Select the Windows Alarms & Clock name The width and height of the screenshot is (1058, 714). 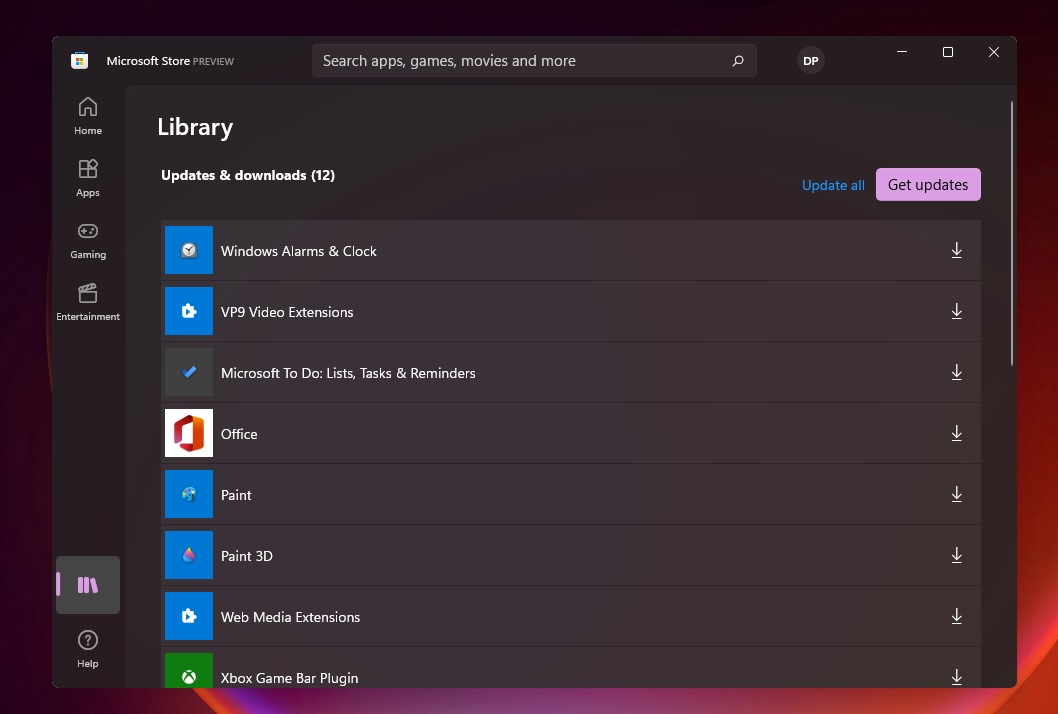pos(298,251)
